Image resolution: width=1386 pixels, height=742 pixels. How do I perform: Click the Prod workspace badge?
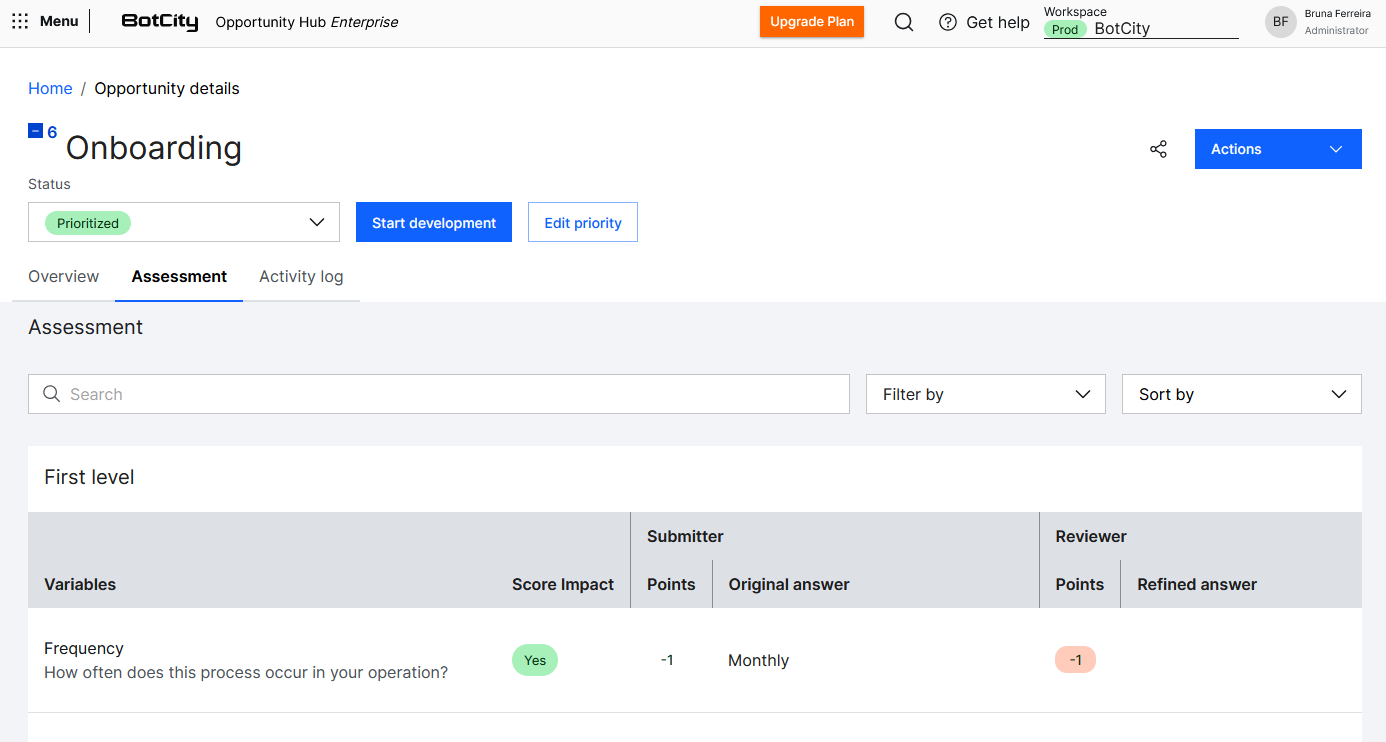coord(1065,29)
